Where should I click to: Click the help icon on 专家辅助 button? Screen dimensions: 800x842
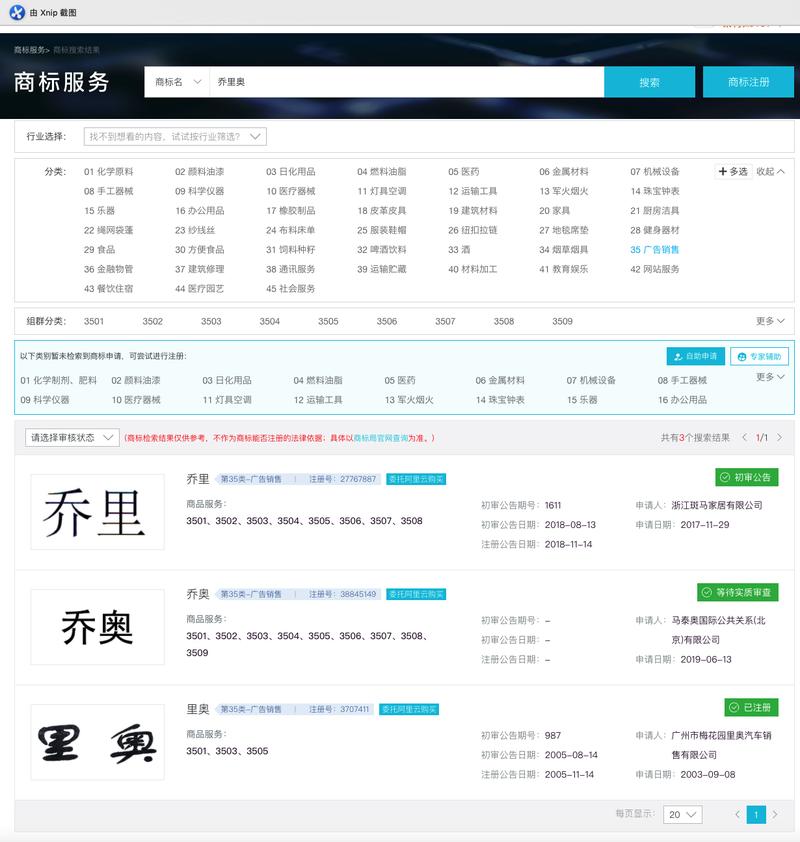point(742,357)
